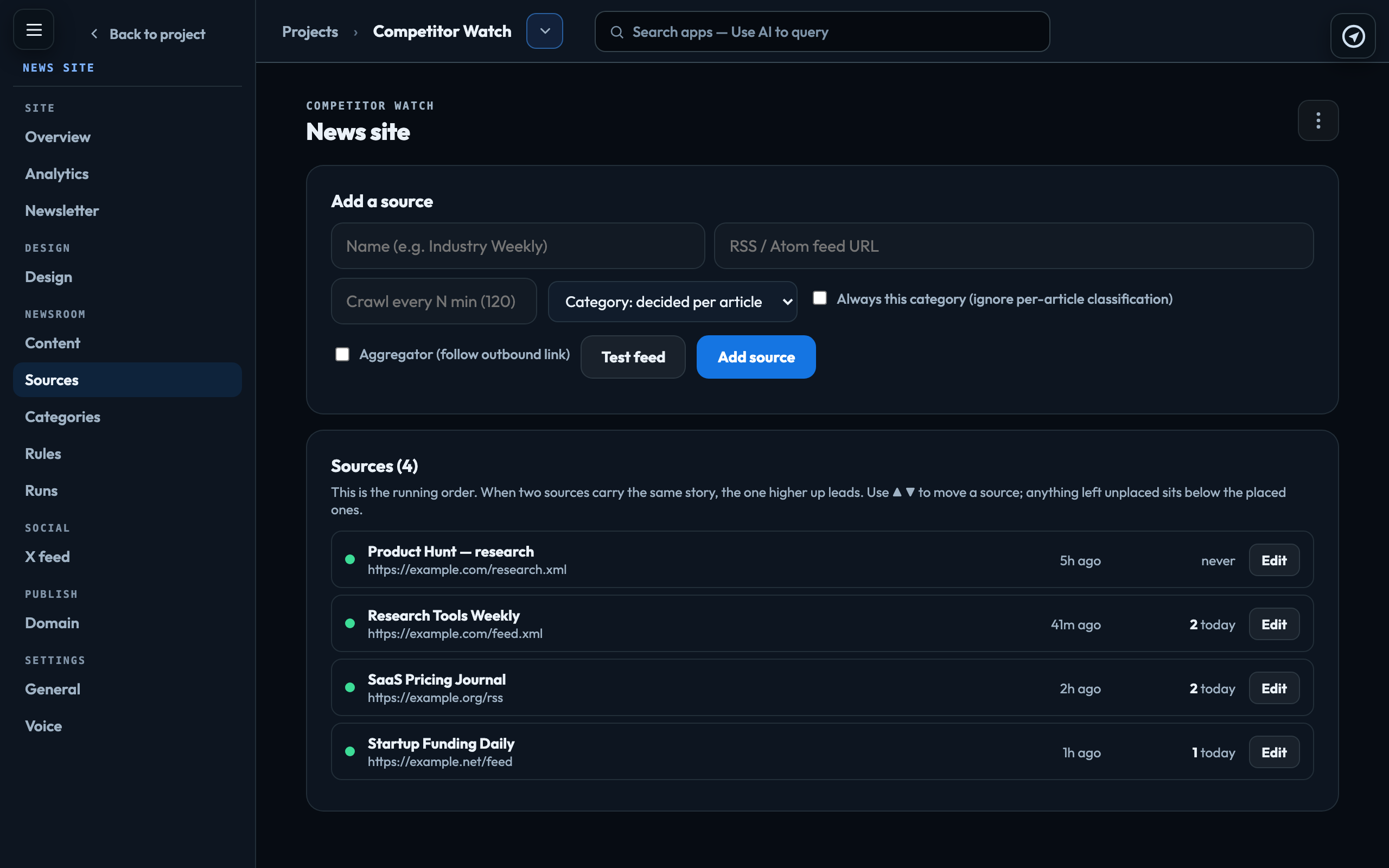This screenshot has width=1389, height=868.
Task: Toggle the Aggregator checkbox
Action: coord(342,354)
